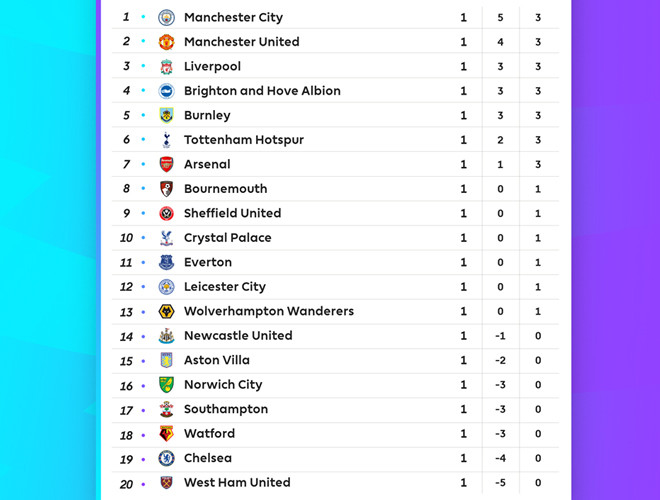
Task: Click the Chelsea club crest
Action: (166, 458)
